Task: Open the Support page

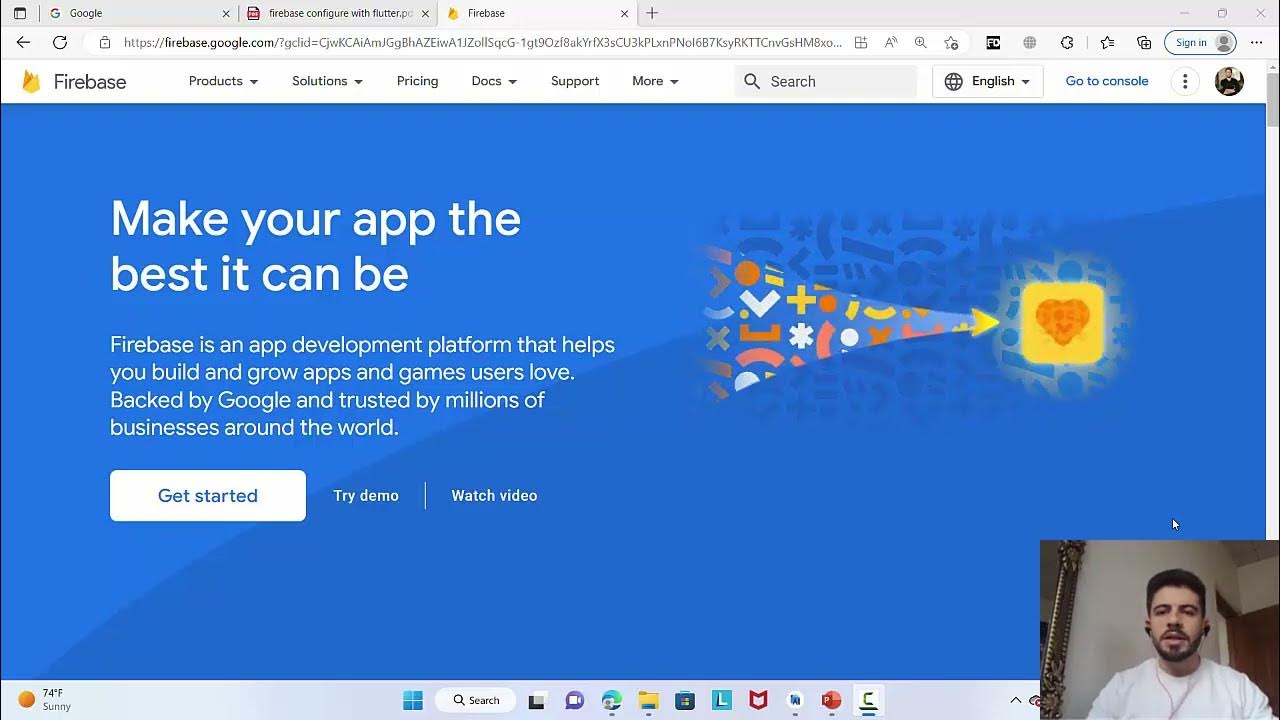Action: (575, 81)
